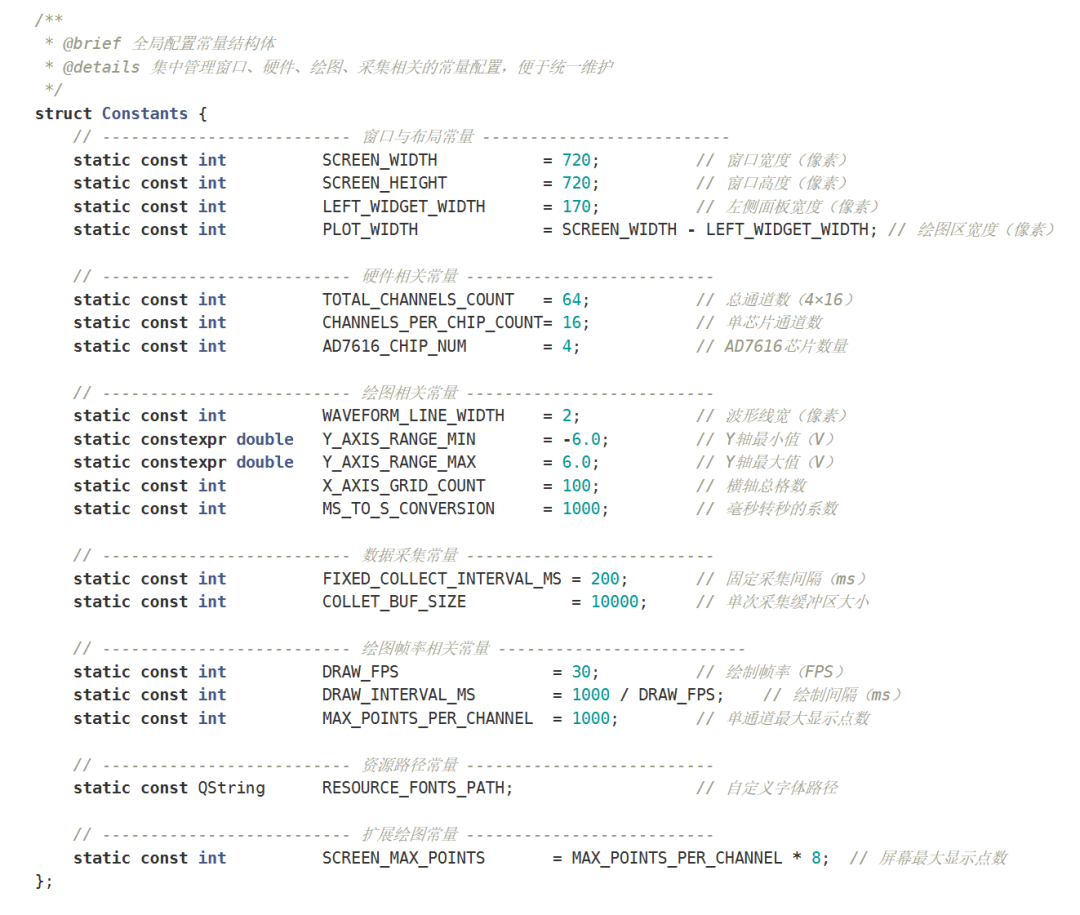Click MAX_POINTS_PER_CHANNEL declaration name
1080x915 pixels.
click(x=428, y=719)
